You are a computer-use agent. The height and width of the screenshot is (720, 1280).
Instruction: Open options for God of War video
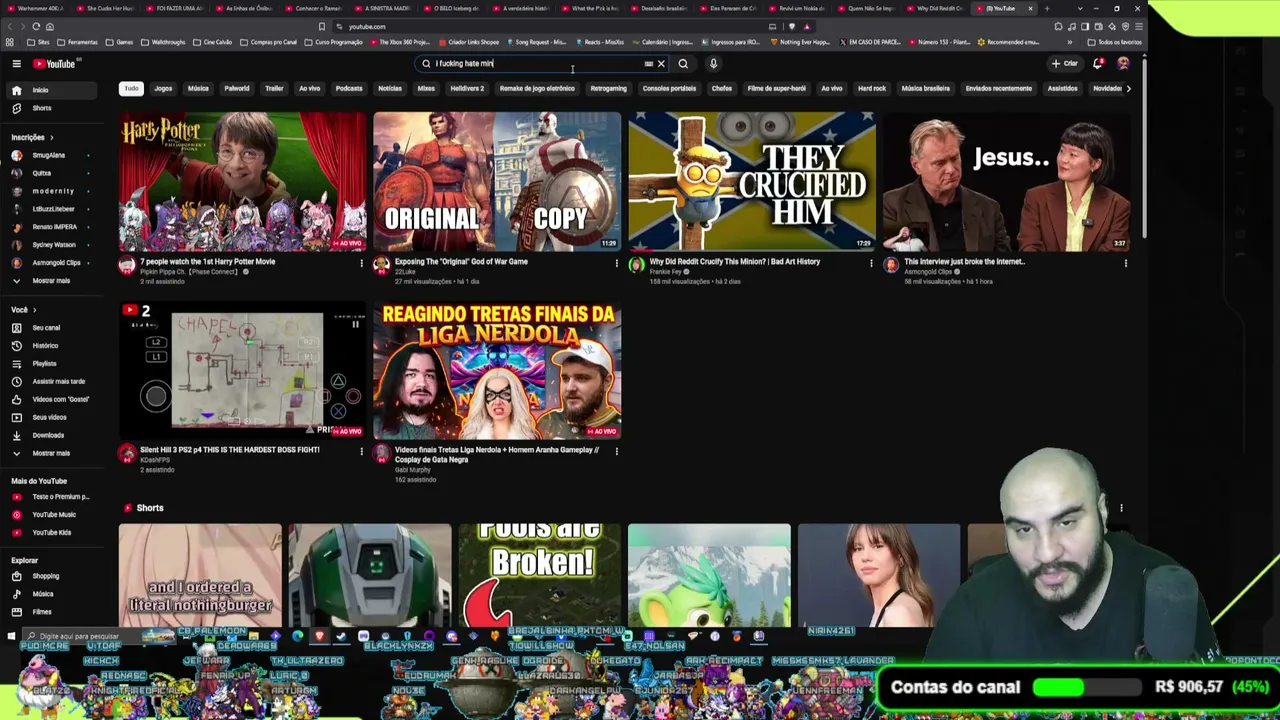click(616, 263)
